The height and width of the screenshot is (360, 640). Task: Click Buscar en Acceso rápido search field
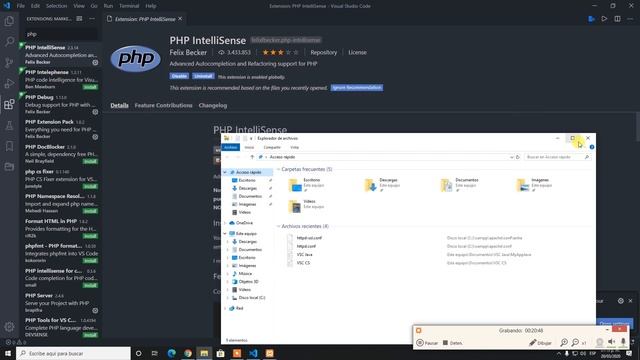[x=557, y=157]
